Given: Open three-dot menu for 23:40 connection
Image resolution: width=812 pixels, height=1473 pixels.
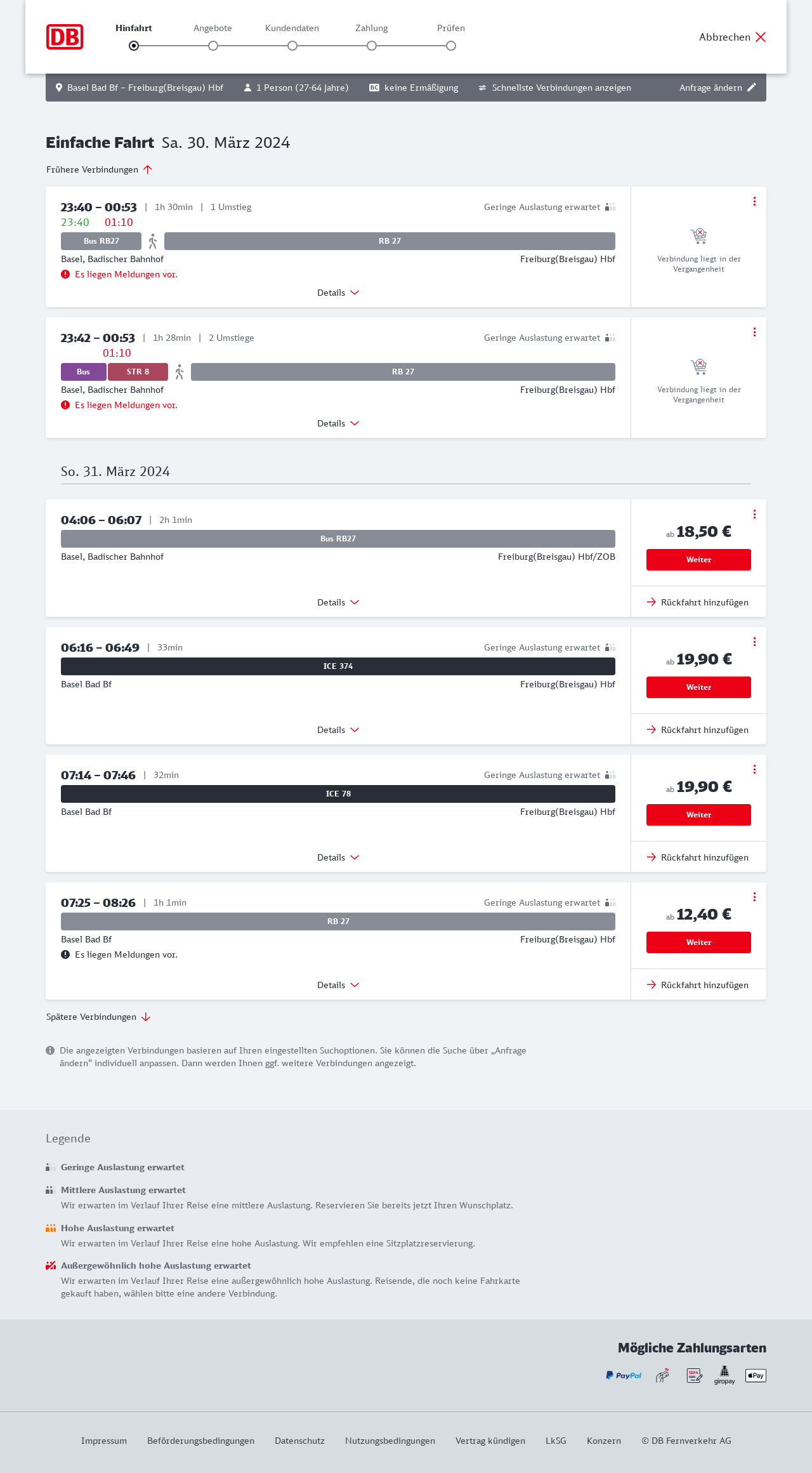Looking at the screenshot, I should pyautogui.click(x=754, y=201).
